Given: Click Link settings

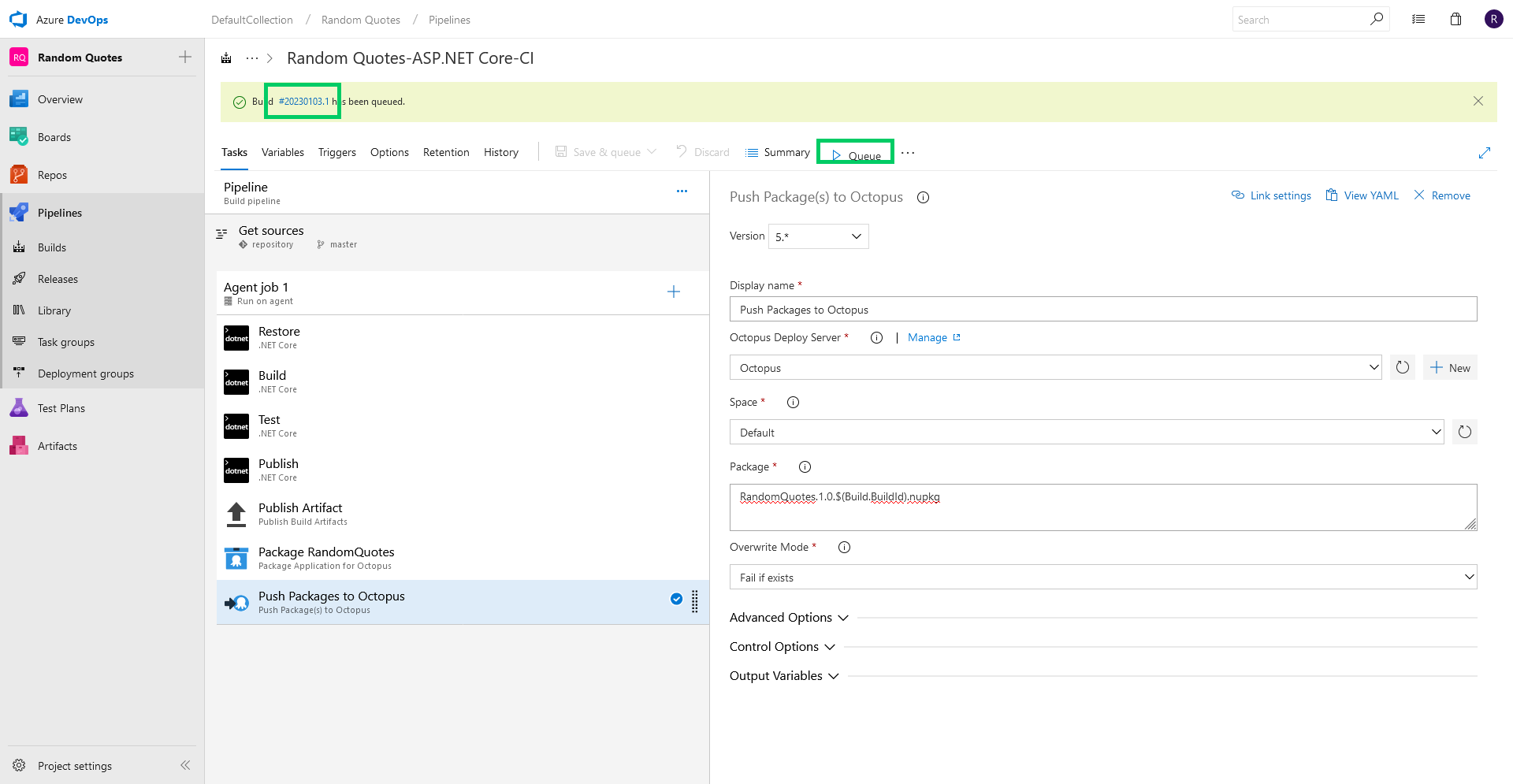Looking at the screenshot, I should pyautogui.click(x=1271, y=195).
